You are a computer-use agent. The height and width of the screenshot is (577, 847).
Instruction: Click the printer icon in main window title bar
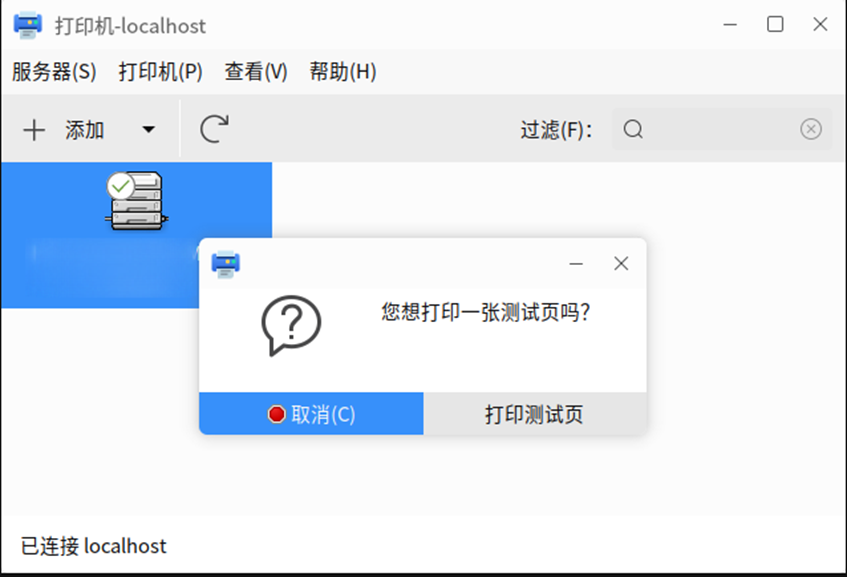click(x=27, y=25)
